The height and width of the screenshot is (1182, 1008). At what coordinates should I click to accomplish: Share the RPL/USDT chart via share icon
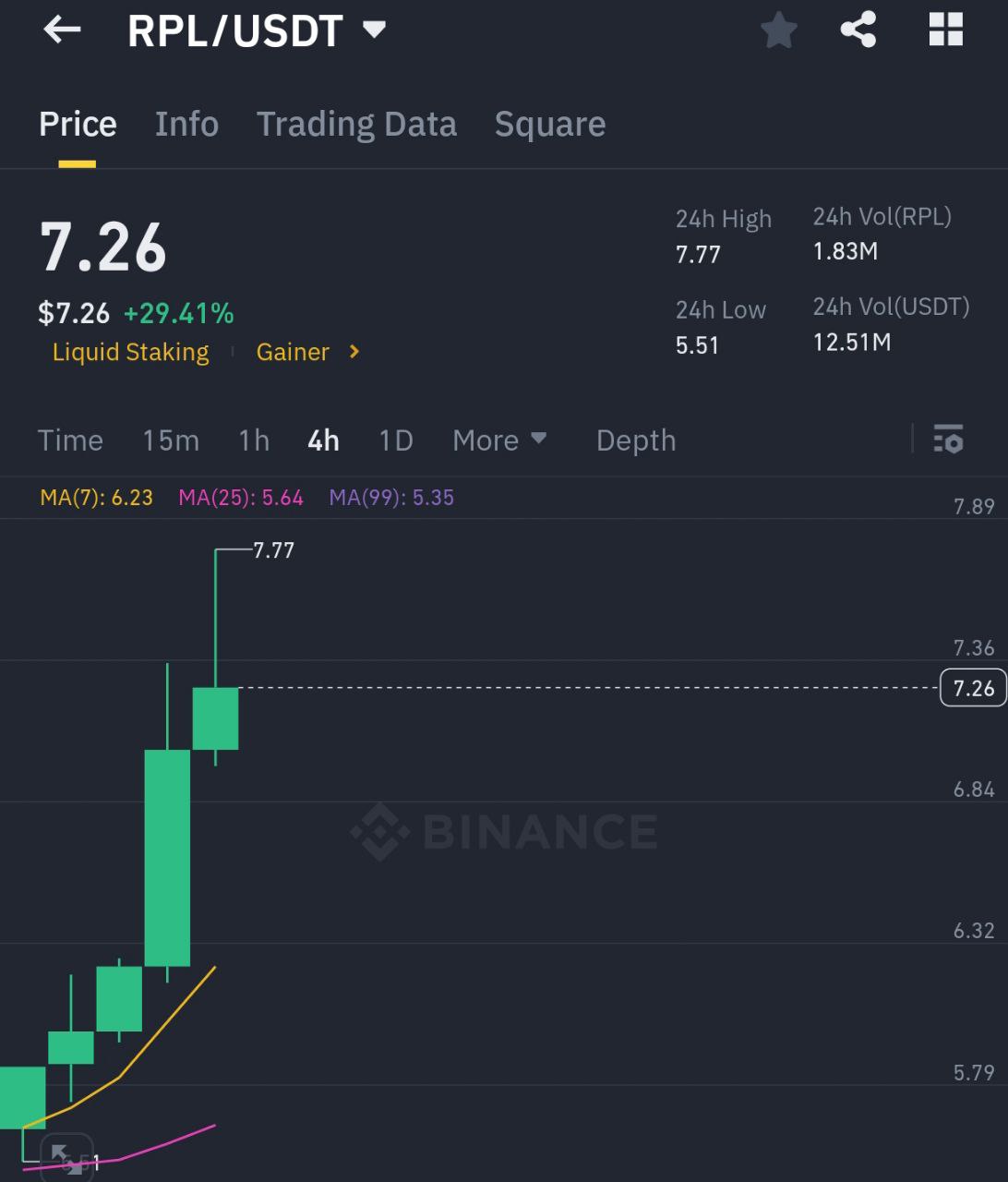point(858,30)
